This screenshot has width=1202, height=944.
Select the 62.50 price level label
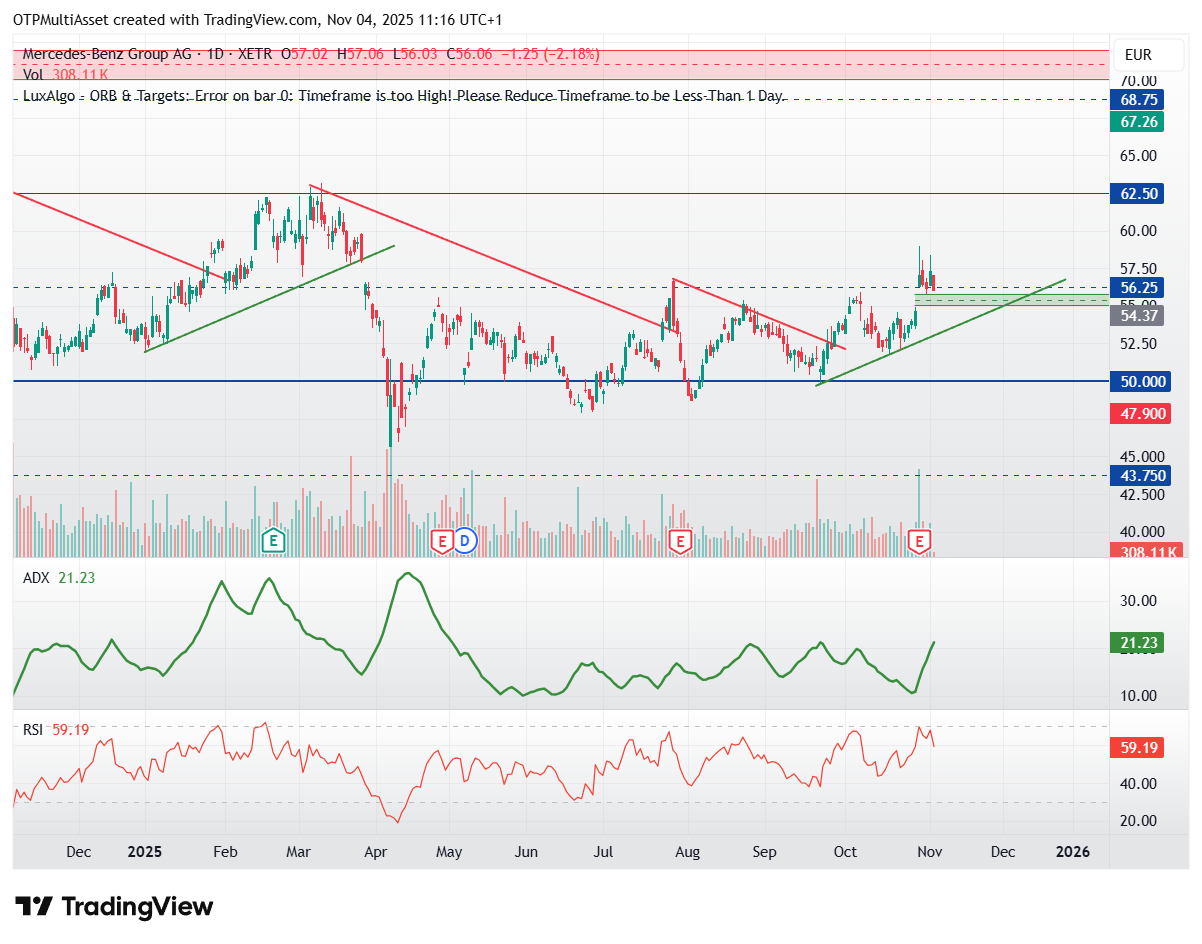click(1138, 193)
